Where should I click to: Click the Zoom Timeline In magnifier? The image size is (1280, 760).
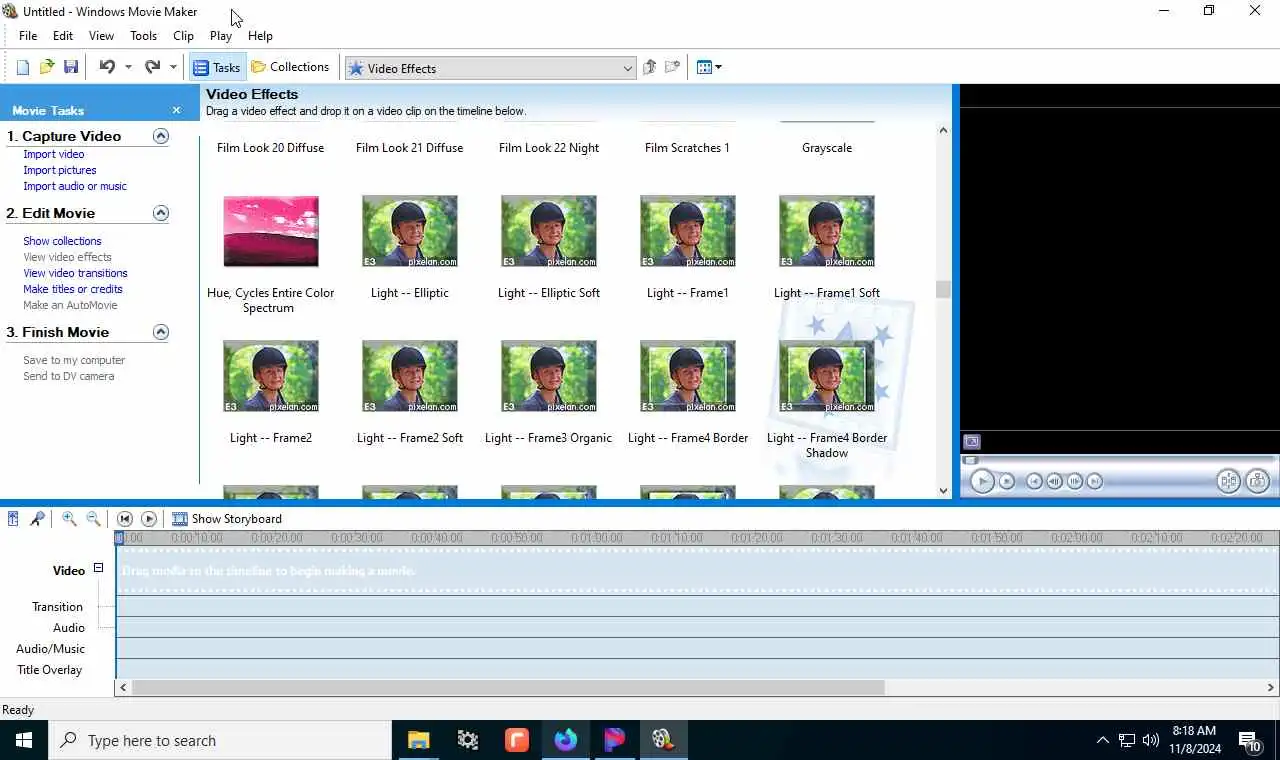(69, 519)
